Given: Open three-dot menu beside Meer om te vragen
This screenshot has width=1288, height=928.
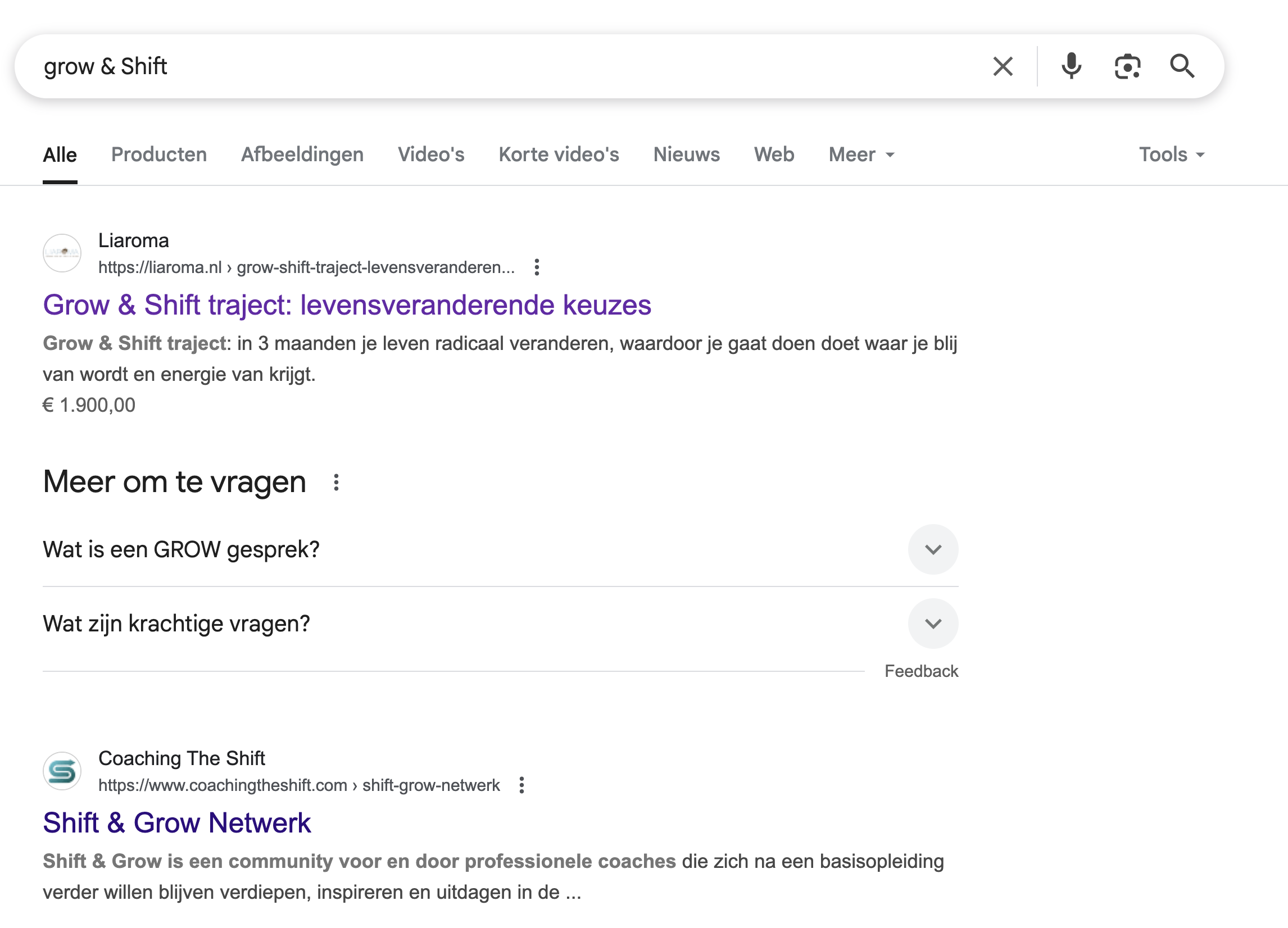Looking at the screenshot, I should click(336, 483).
